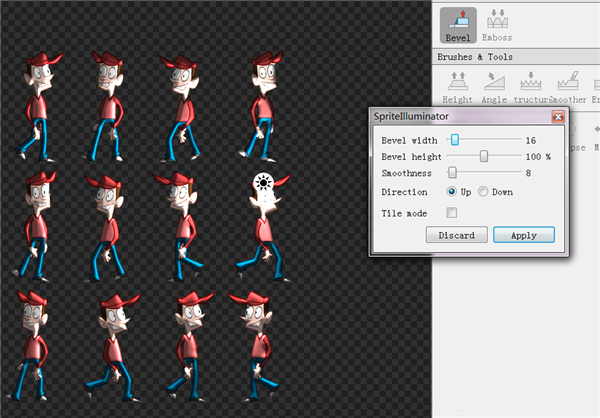
Task: Close the SpriteIlluminator dialog
Action: 557,117
